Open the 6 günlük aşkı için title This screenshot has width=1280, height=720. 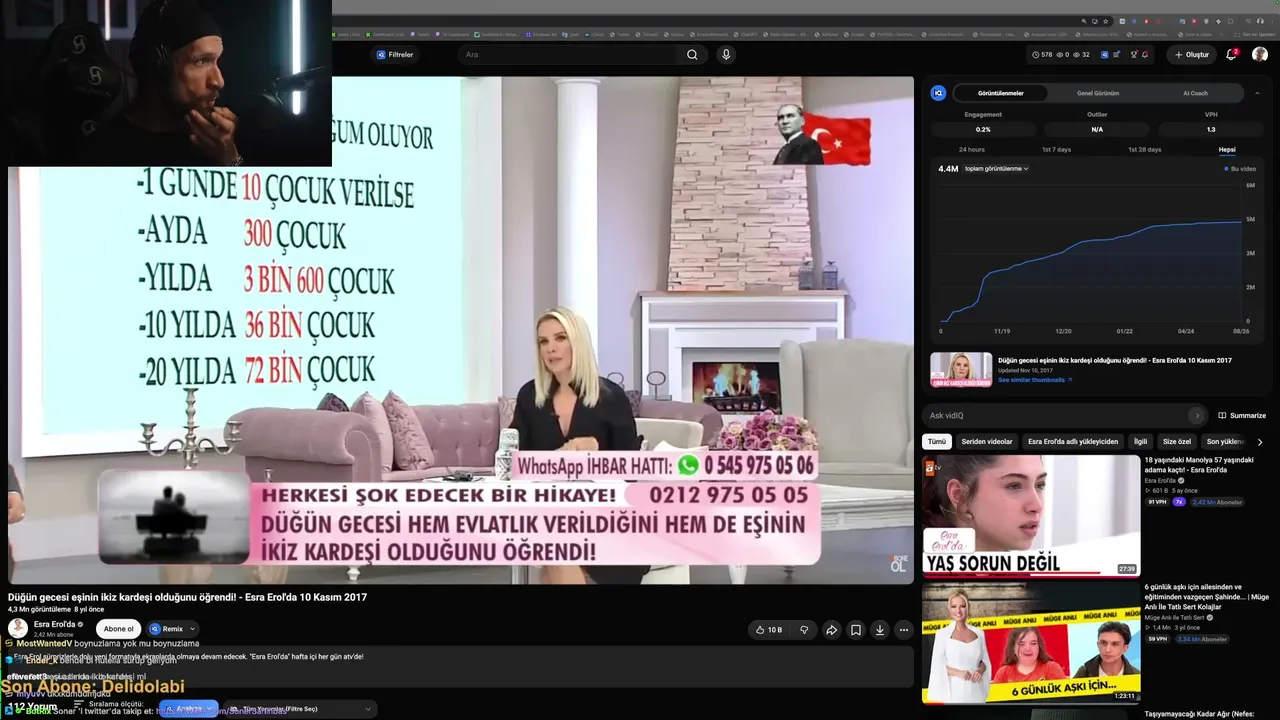(1206, 597)
